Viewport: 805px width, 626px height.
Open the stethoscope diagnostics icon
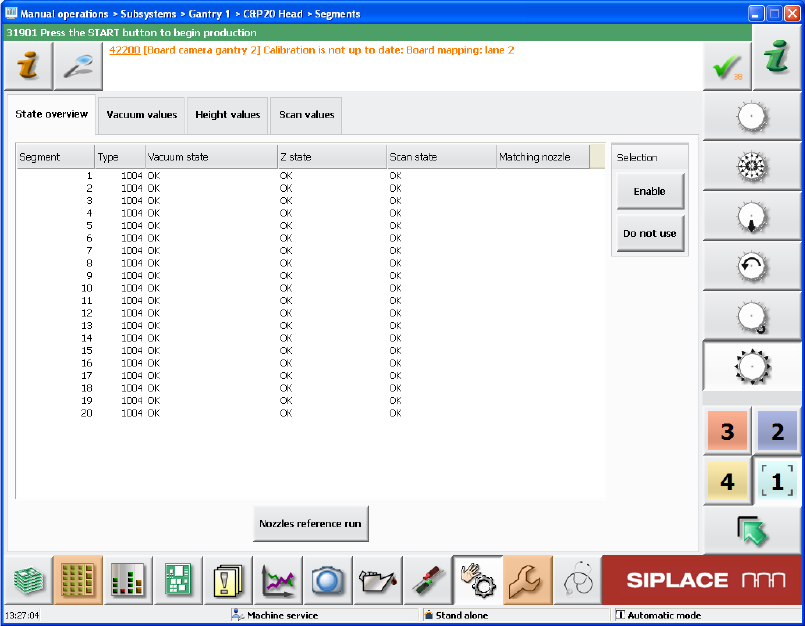(x=577, y=580)
